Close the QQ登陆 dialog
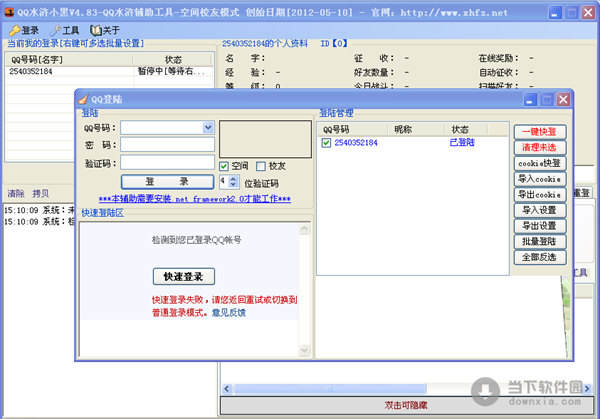 click(563, 100)
